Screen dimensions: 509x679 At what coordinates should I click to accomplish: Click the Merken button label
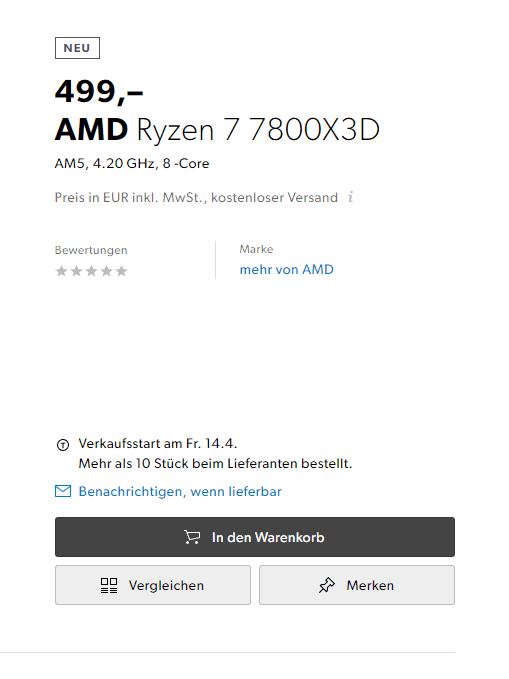[370, 585]
